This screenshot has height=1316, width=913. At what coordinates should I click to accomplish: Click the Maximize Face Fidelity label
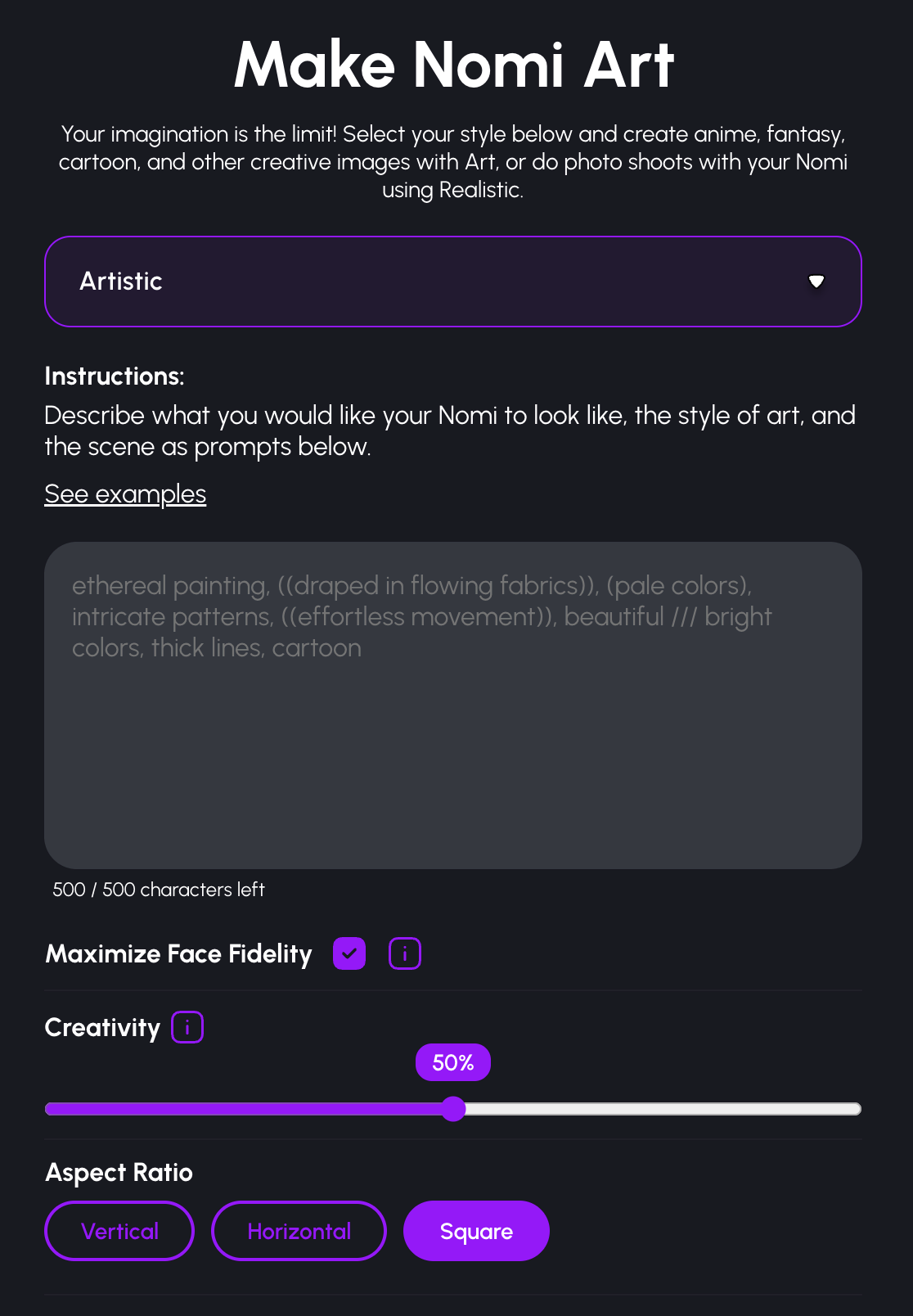coord(179,954)
